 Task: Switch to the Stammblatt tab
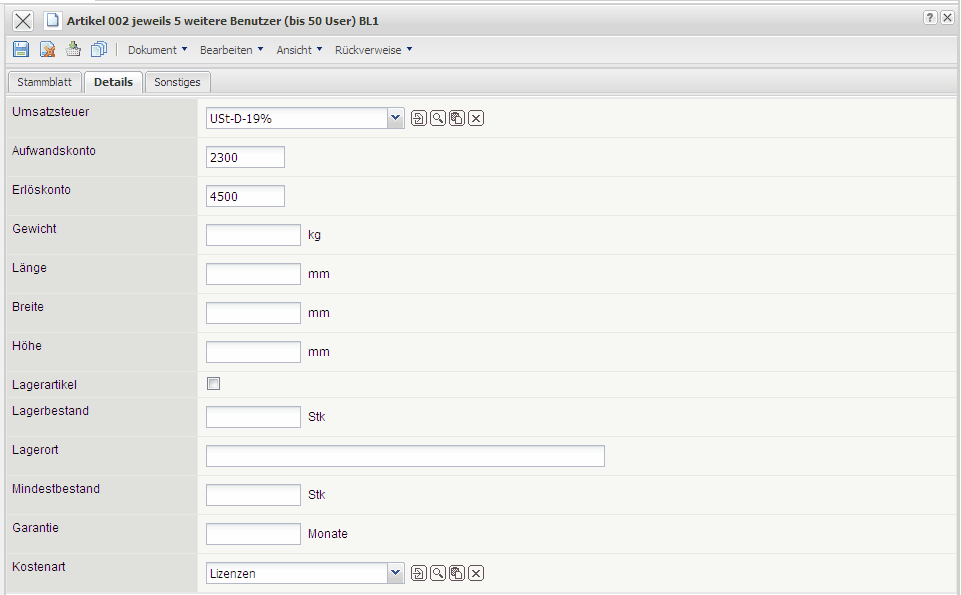[44, 82]
